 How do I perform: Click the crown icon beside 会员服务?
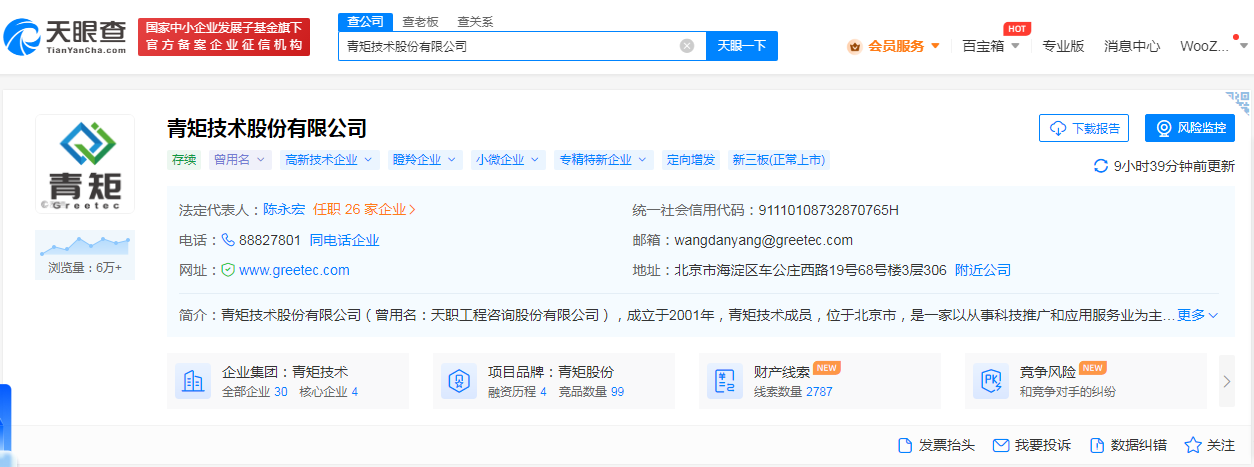pyautogui.click(x=855, y=46)
